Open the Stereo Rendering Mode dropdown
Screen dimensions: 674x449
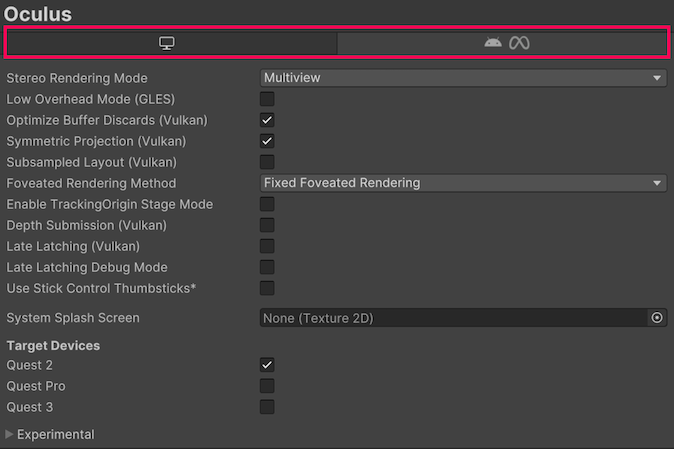(463, 78)
